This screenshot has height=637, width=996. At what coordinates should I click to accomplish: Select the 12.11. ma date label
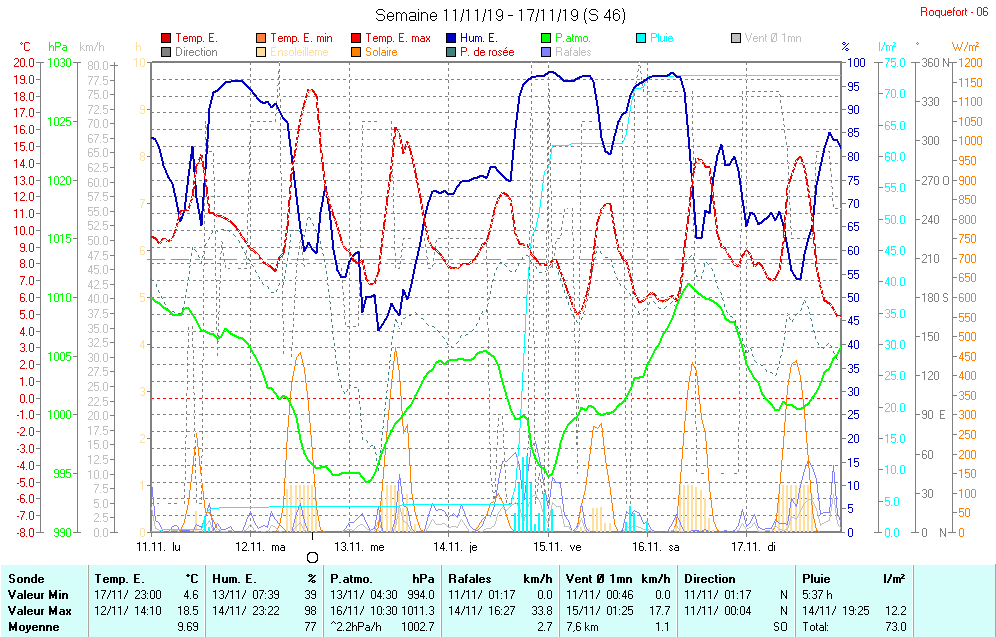pyautogui.click(x=260, y=547)
